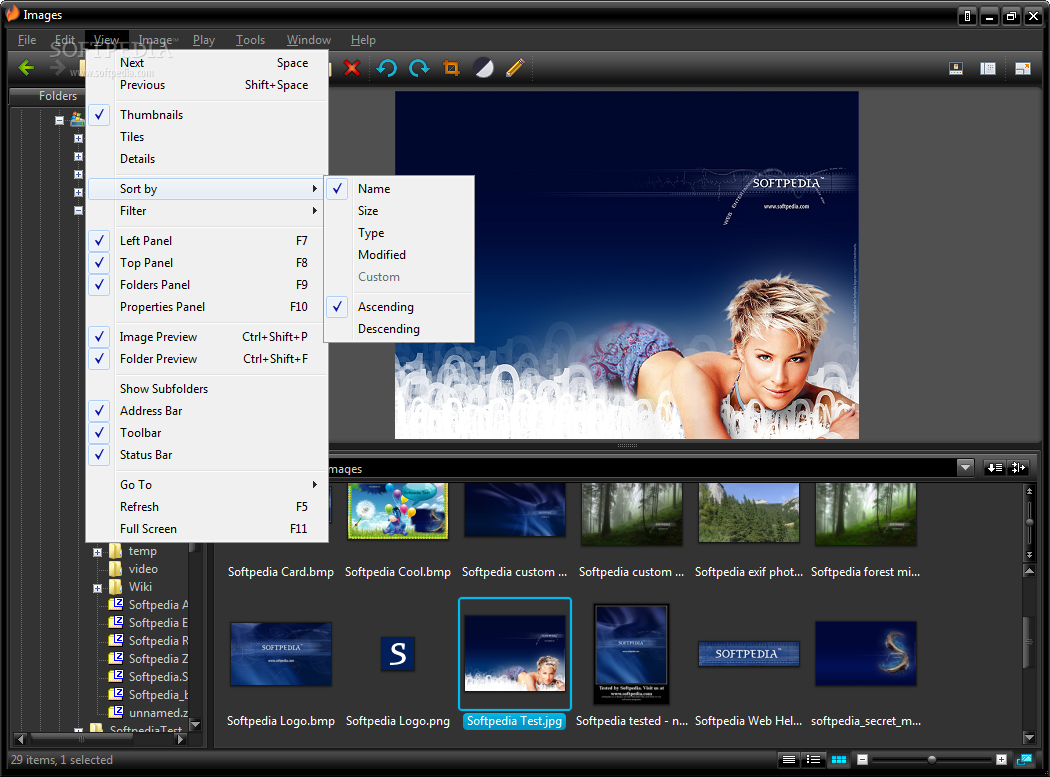Viewport: 1050px width, 777px height.
Task: Click the contrast adjust half-moon icon
Action: (483, 68)
